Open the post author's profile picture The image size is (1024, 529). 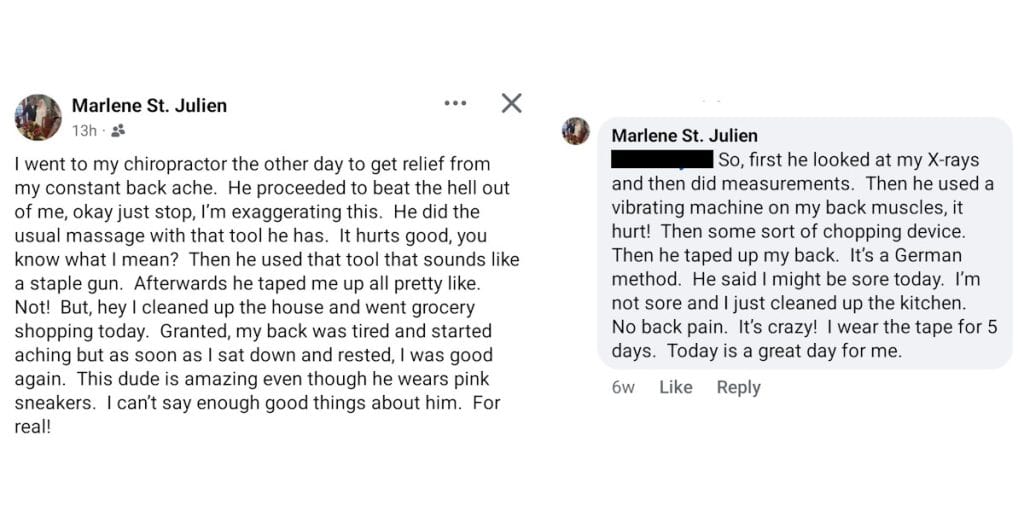pyautogui.click(x=38, y=117)
